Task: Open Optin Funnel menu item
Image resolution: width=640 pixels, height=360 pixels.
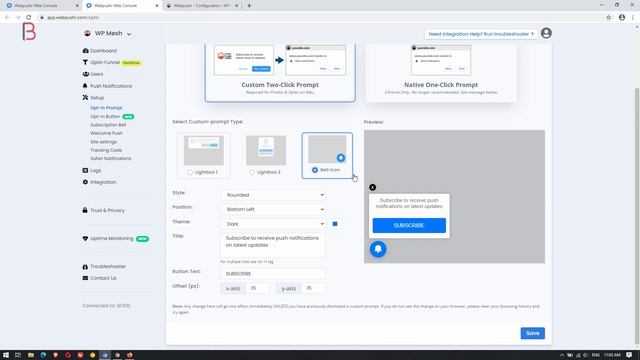Action: [x=105, y=62]
